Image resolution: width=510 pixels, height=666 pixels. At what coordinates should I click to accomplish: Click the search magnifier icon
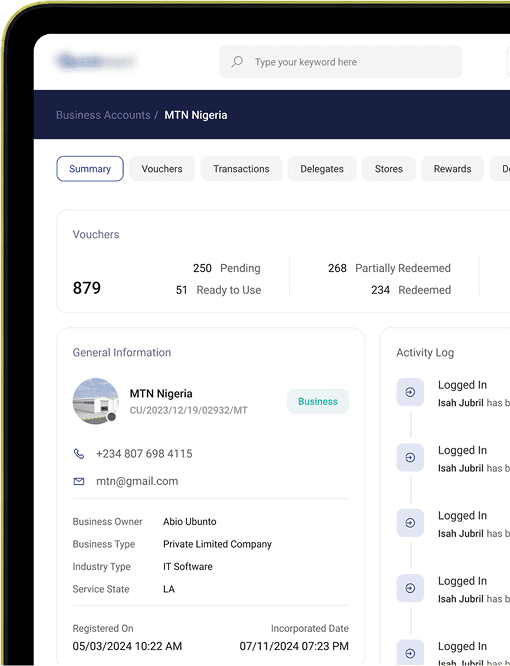click(237, 62)
